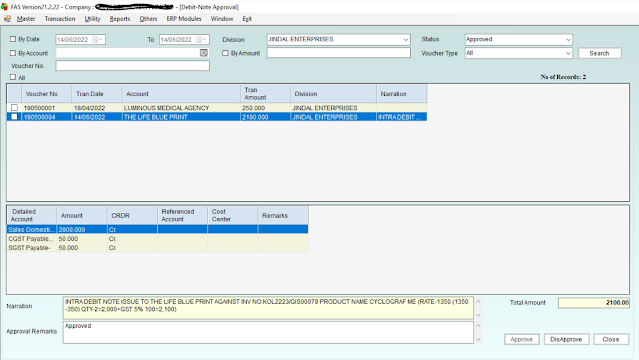The image size is (639, 360).
Task: Tick checkbox for THE LIFE BLUE PRINT row
Action: coord(14,117)
